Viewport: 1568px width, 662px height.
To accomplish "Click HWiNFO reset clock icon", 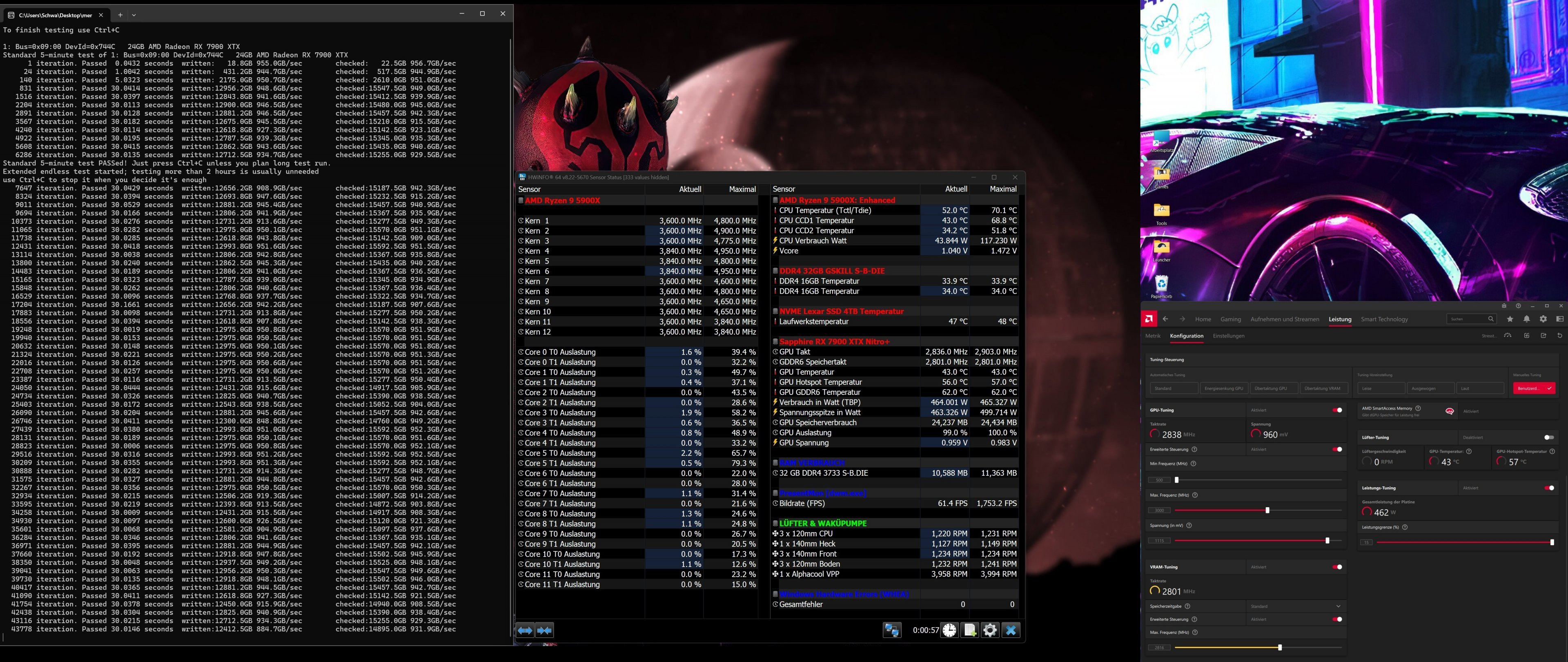I will 949,630.
